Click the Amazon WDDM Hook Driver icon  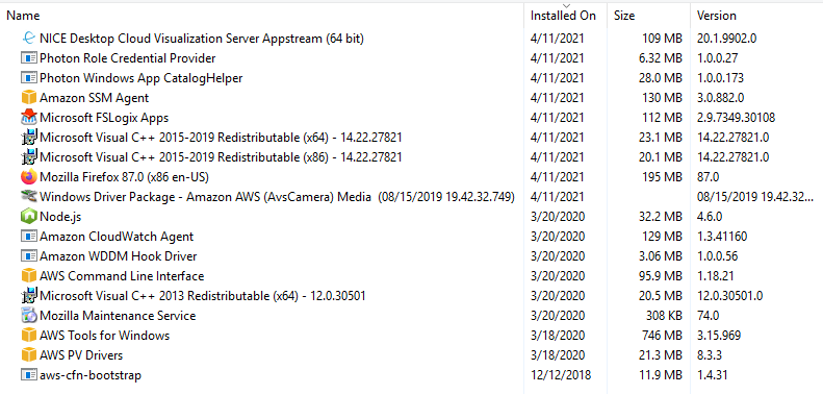coord(29,256)
